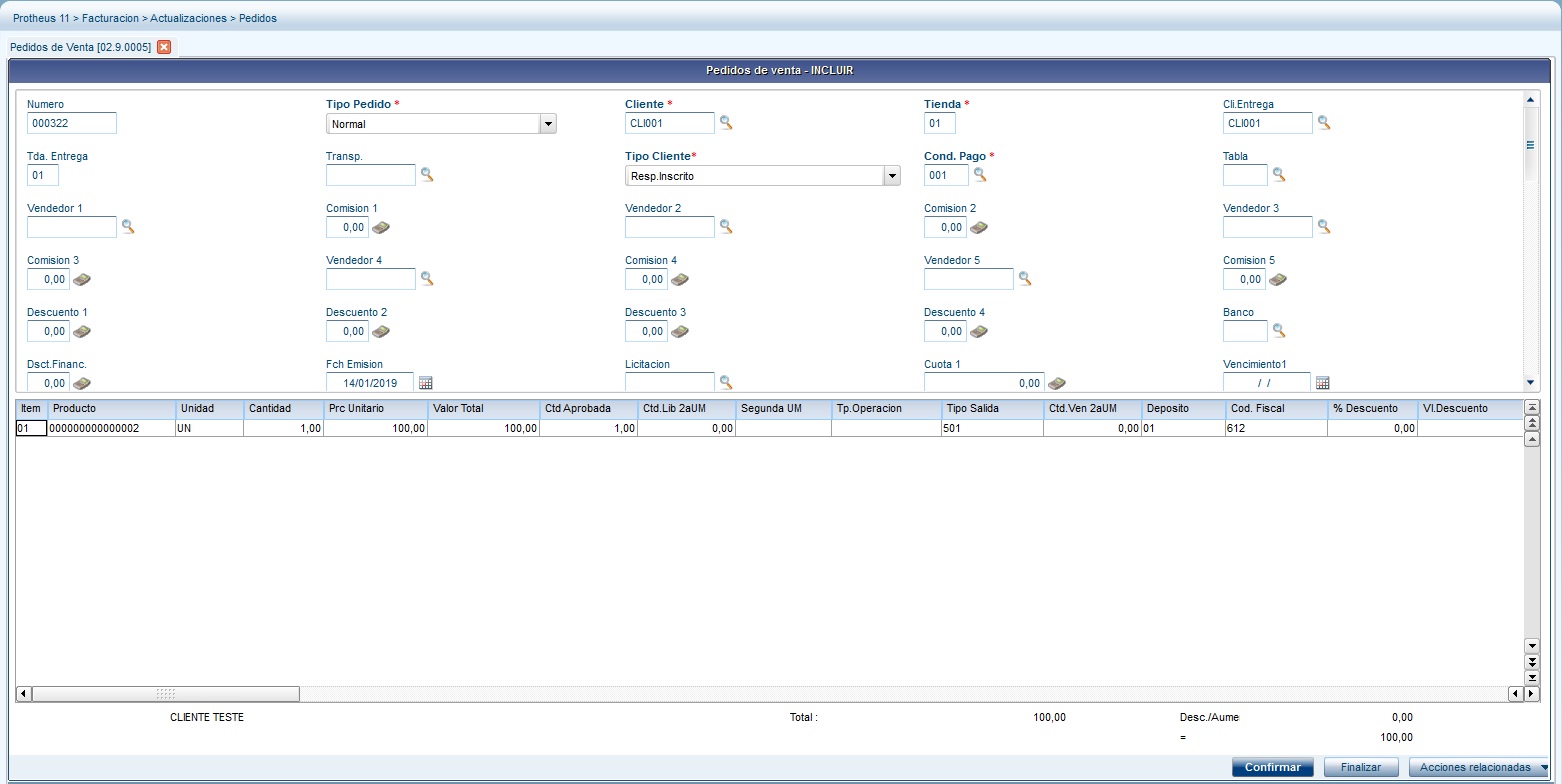The image size is (1562, 784).
Task: Close the Pedidos de Venta tab
Action: click(164, 47)
